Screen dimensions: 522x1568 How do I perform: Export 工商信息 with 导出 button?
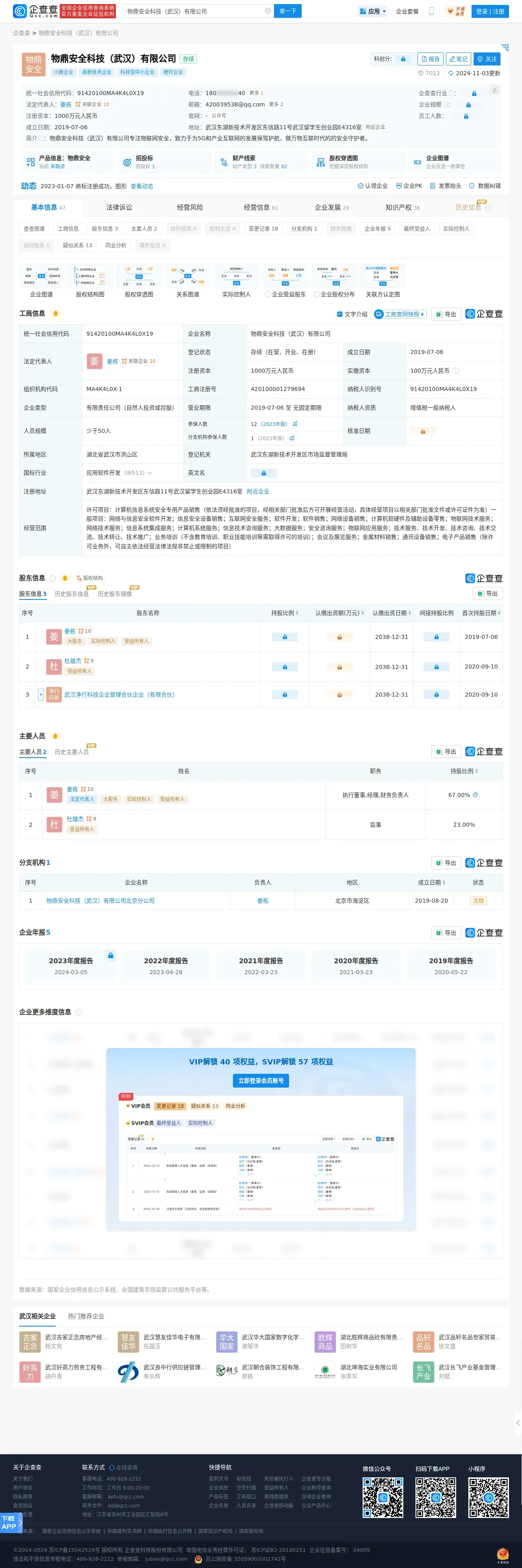(446, 314)
